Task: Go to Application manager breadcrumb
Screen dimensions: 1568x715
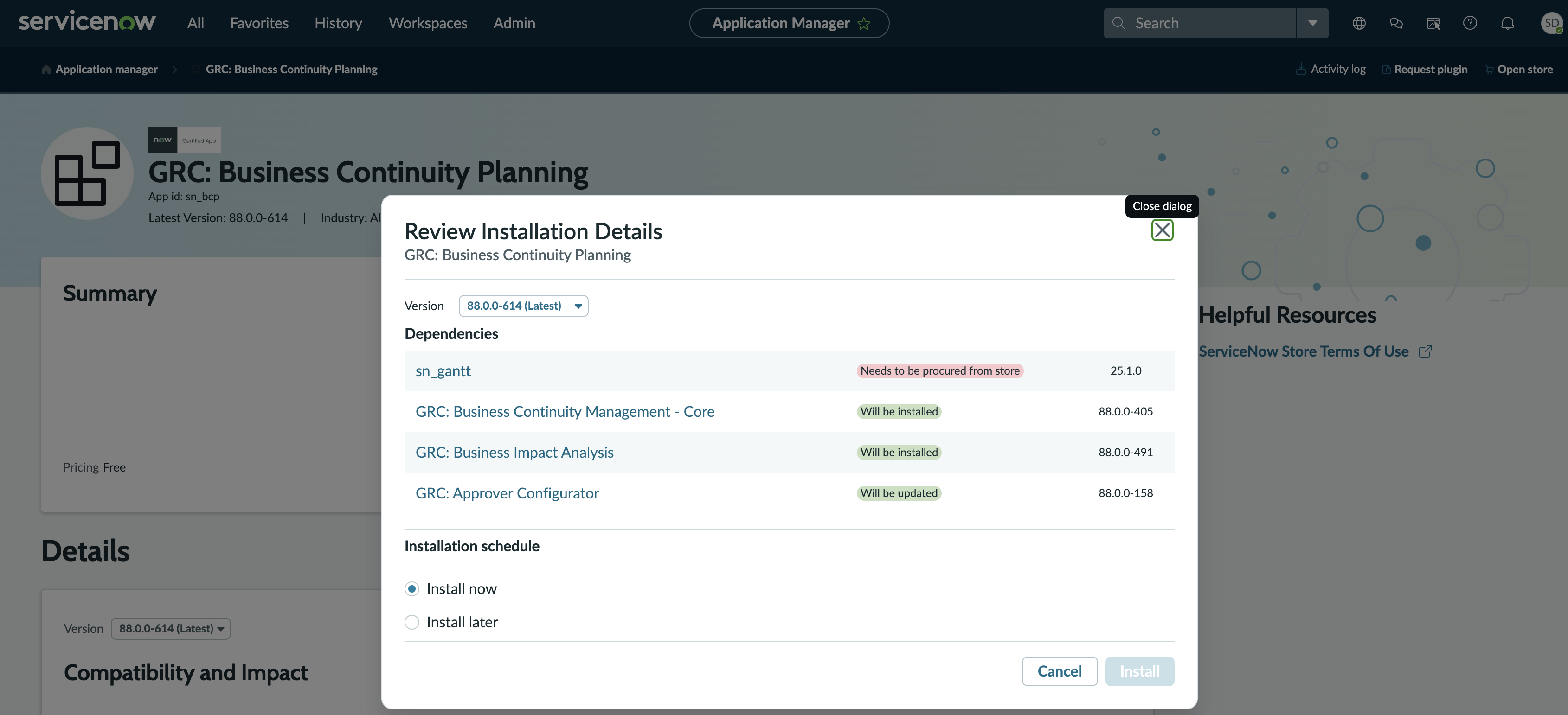Action: (106, 70)
